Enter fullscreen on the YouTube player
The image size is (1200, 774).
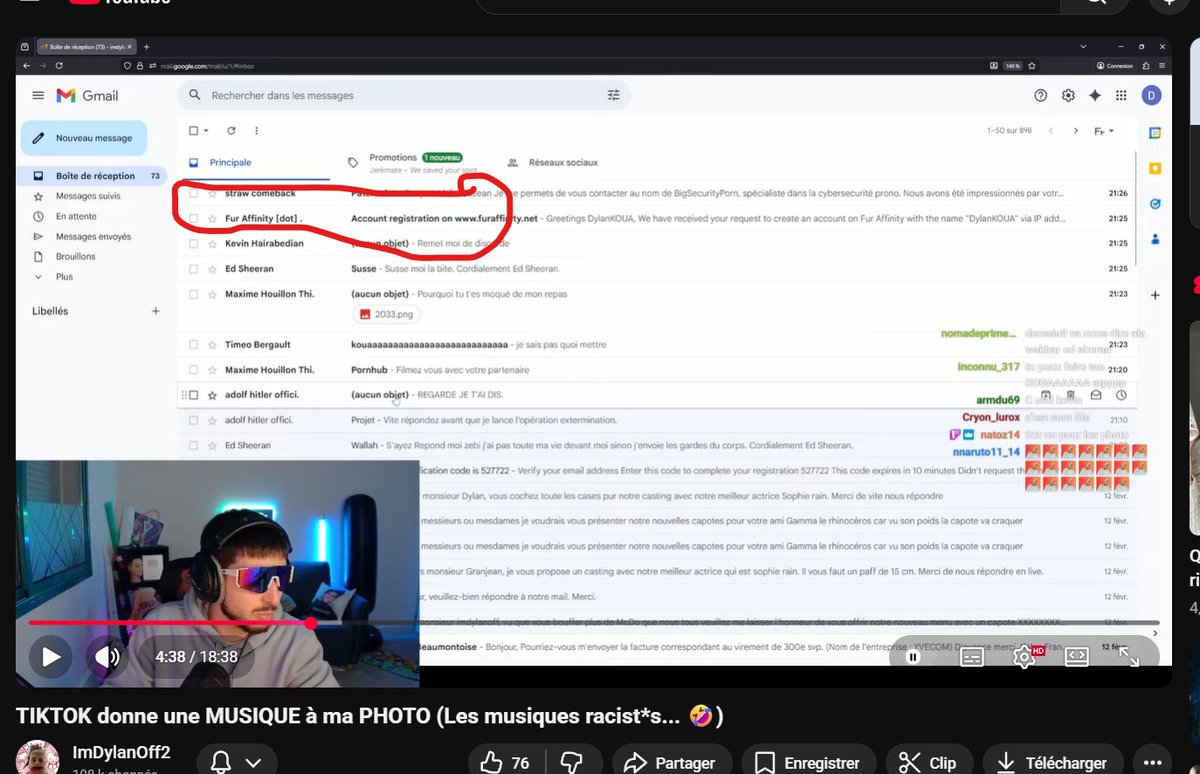click(1128, 657)
